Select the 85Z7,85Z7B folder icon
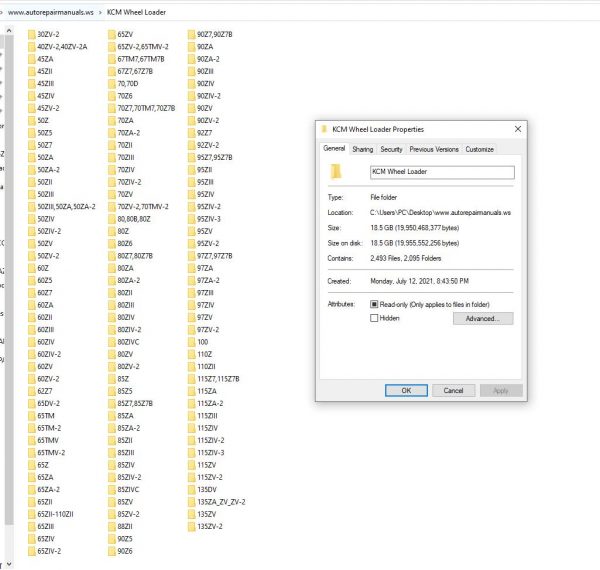This screenshot has width=600, height=570. pos(112,404)
